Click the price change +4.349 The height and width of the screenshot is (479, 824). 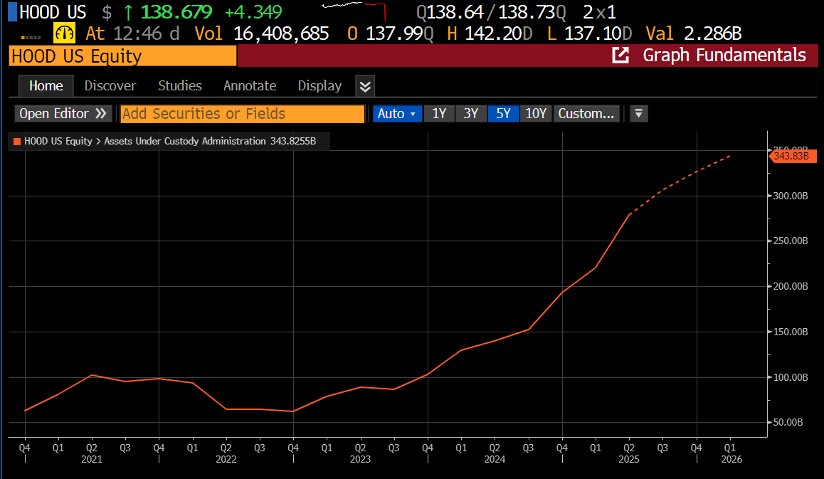tap(253, 12)
